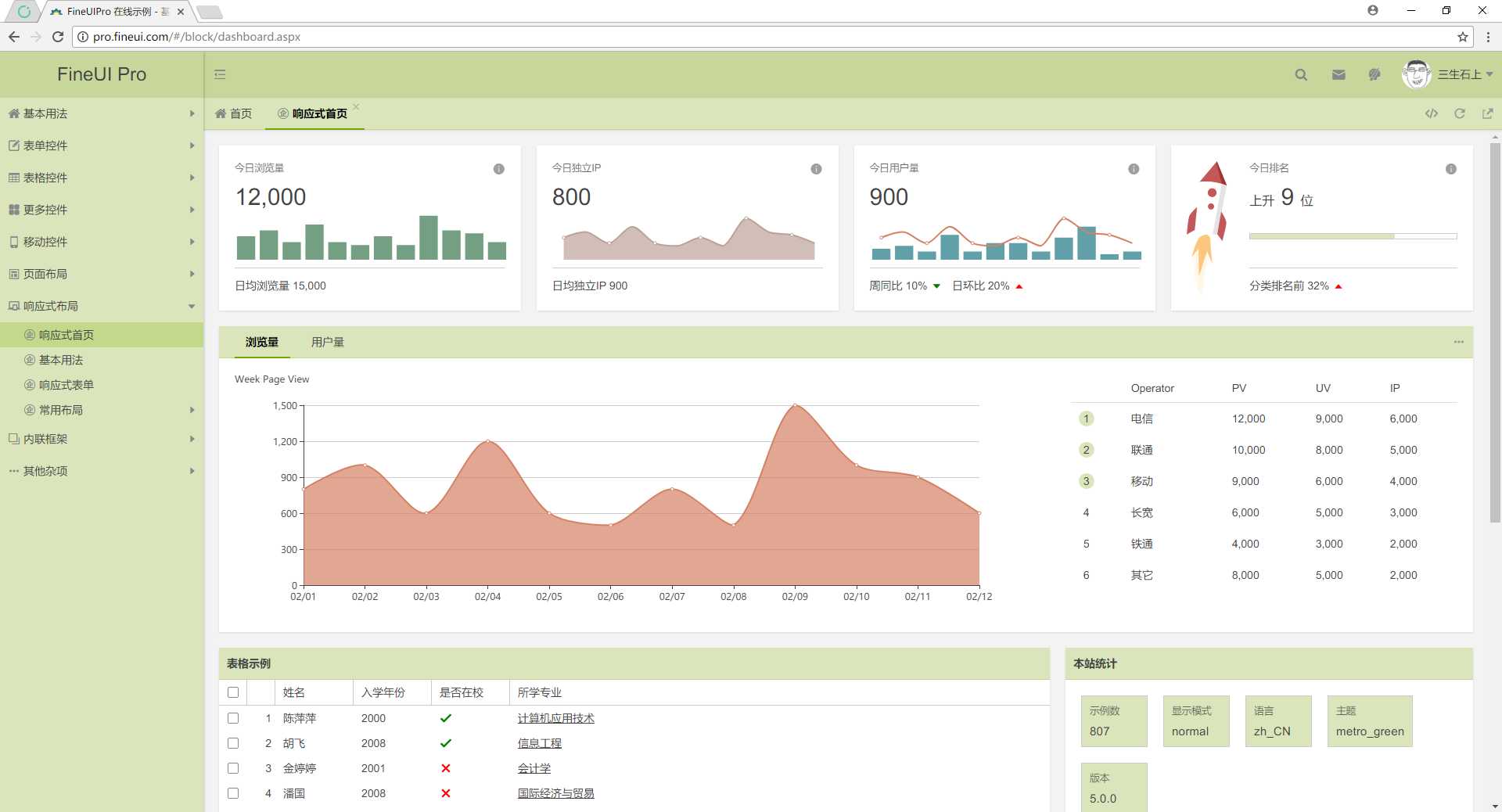Collapse the 响应式布局 menu arrow
This screenshot has height=812, width=1502.
click(x=192, y=307)
